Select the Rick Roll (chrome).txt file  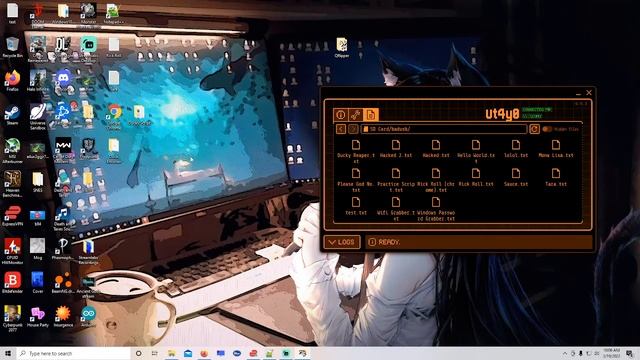[x=436, y=180]
